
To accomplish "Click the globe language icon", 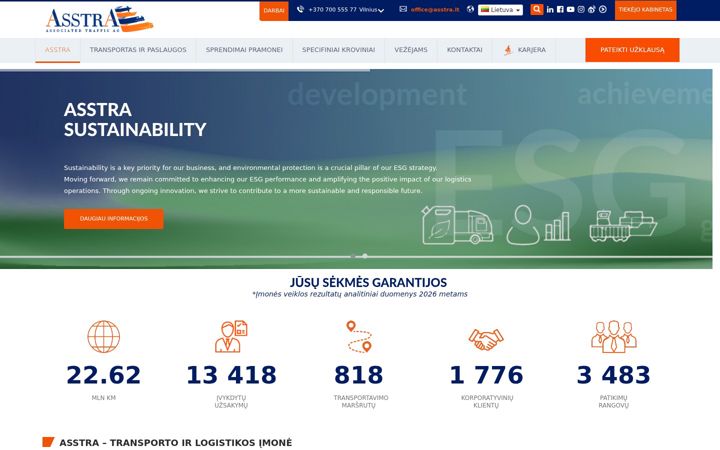I will [470, 9].
